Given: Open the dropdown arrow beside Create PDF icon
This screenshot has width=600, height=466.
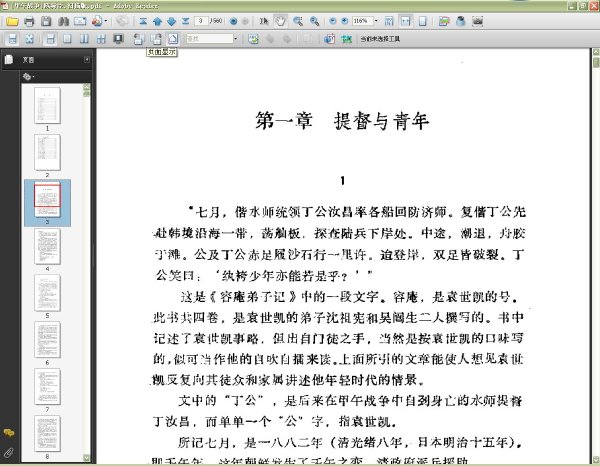Looking at the screenshot, I should coord(106,21).
